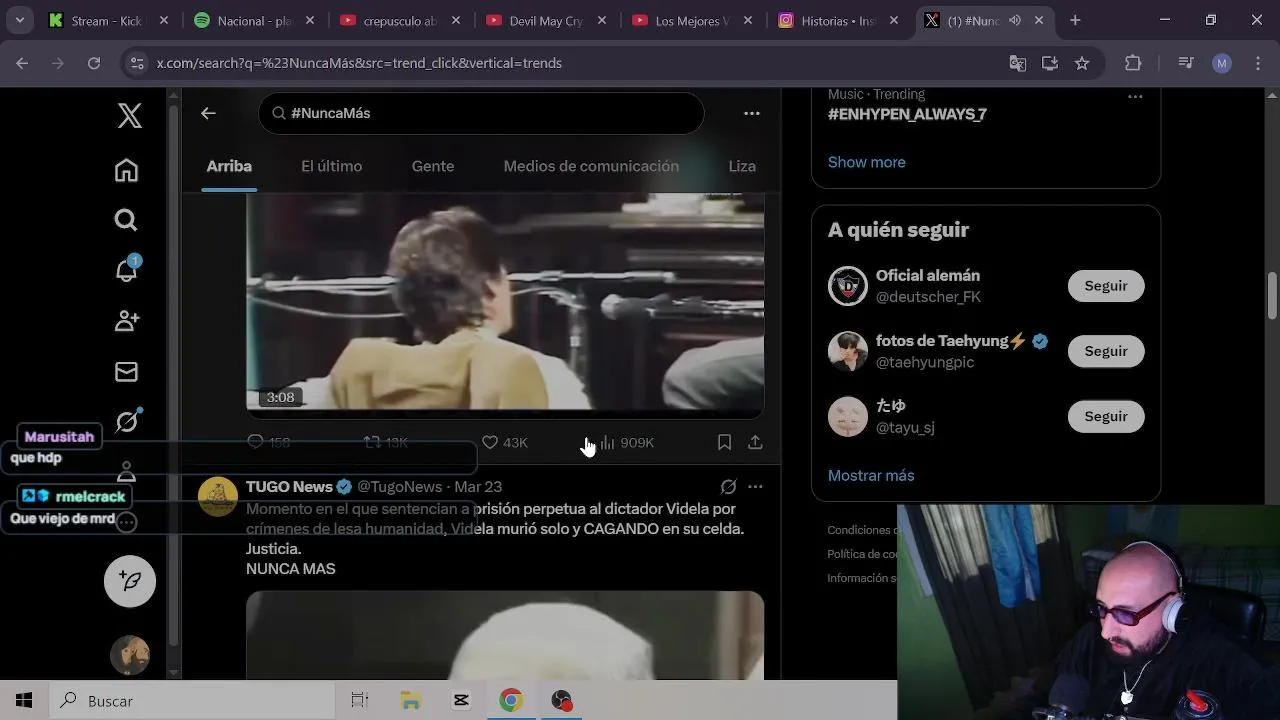Click Show more under trends
Image resolution: width=1280 pixels, height=720 pixels.
pos(867,162)
